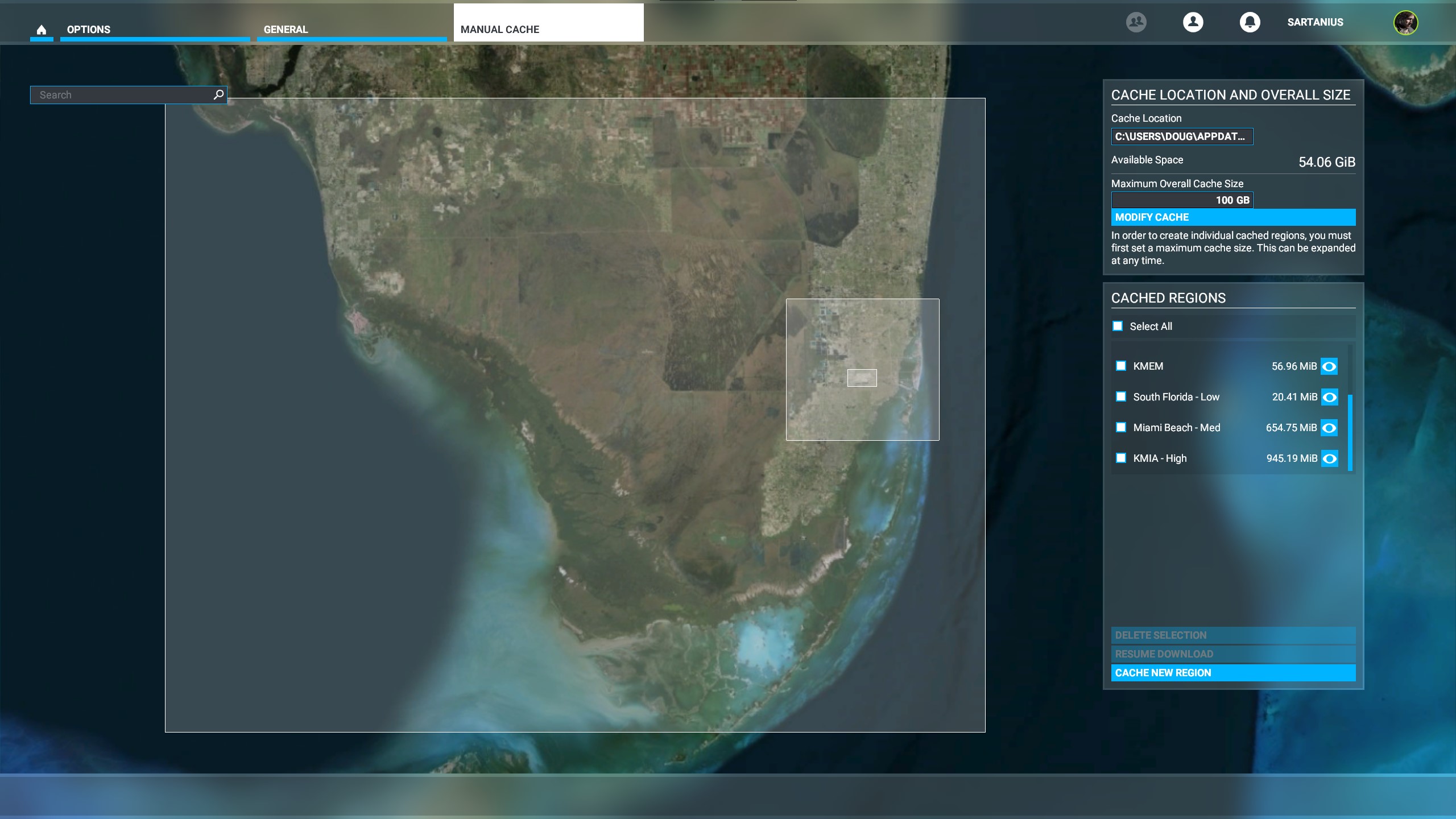Viewport: 1456px width, 819px height.
Task: Click the cache location path field
Action: [x=1181, y=136]
